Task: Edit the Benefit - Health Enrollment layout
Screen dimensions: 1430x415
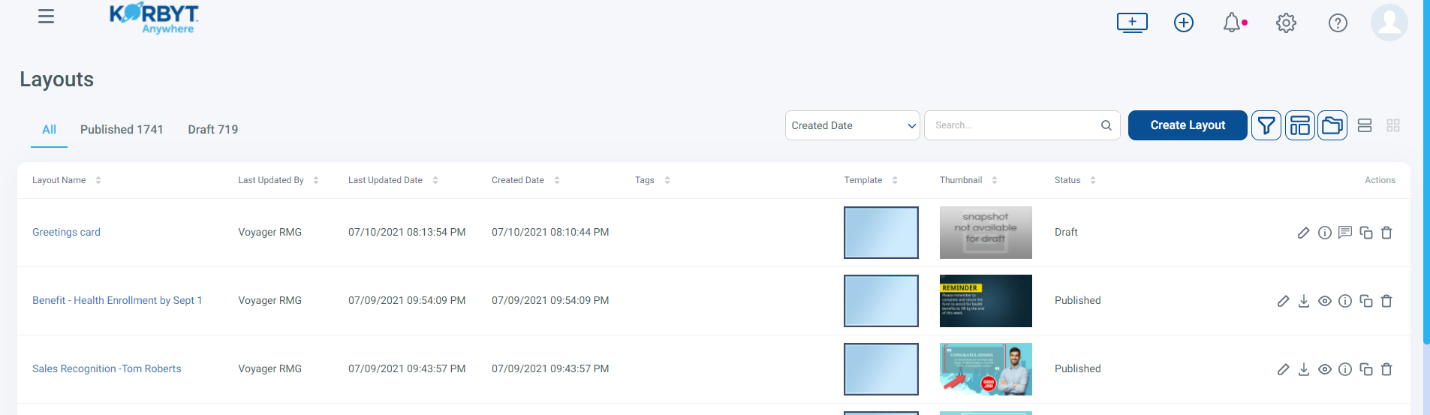Action: pyautogui.click(x=1283, y=300)
